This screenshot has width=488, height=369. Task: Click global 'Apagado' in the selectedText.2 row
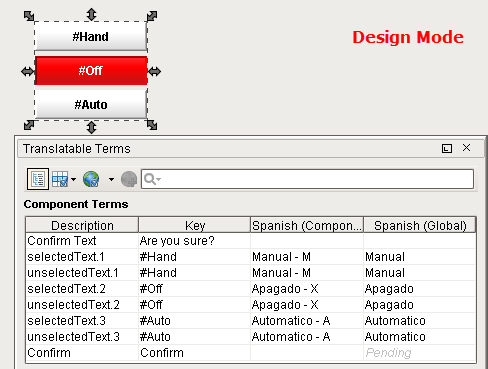pyautogui.click(x=420, y=289)
